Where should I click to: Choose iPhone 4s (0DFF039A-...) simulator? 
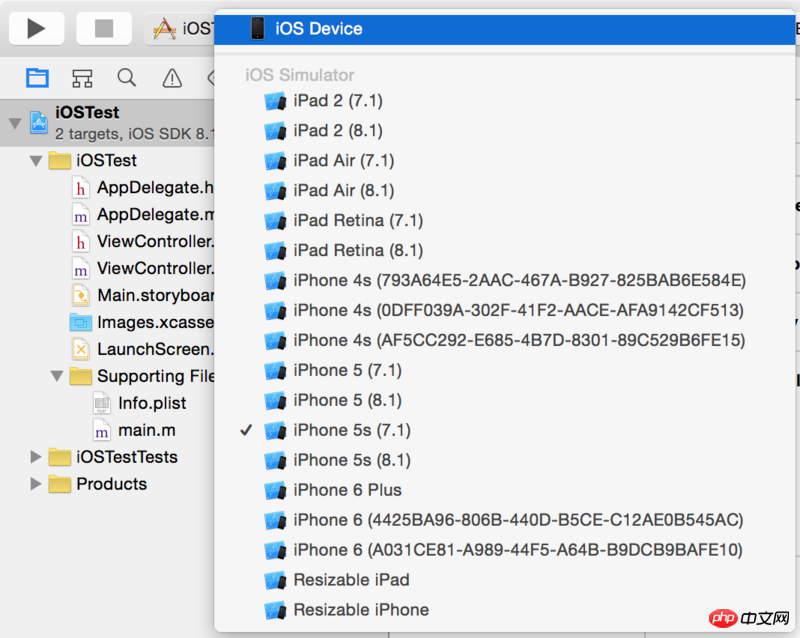tap(505, 311)
